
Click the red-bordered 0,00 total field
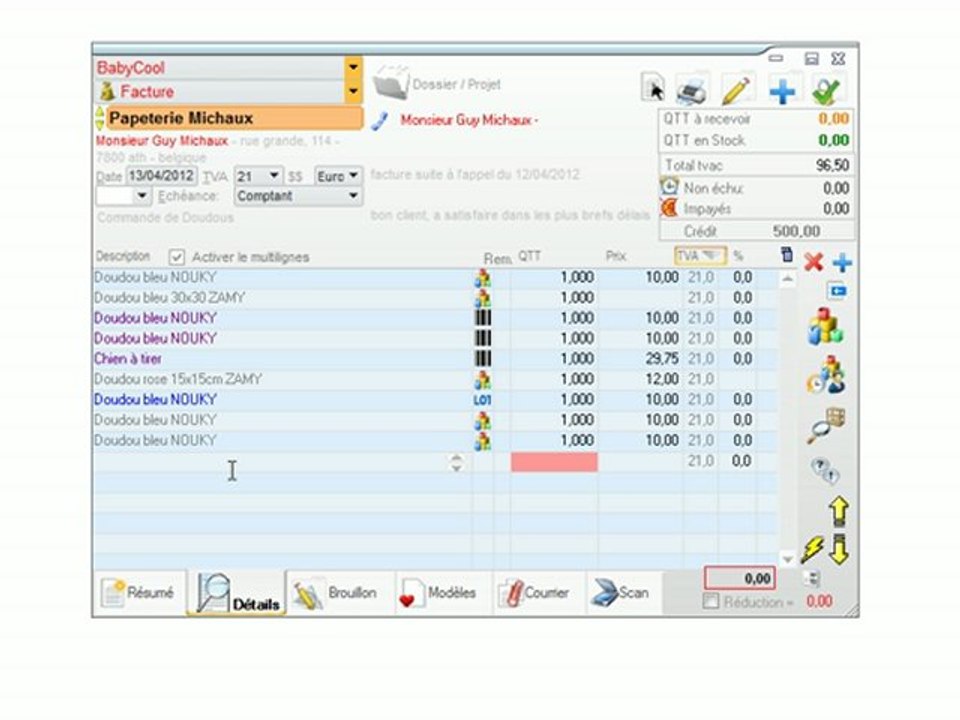(x=740, y=578)
